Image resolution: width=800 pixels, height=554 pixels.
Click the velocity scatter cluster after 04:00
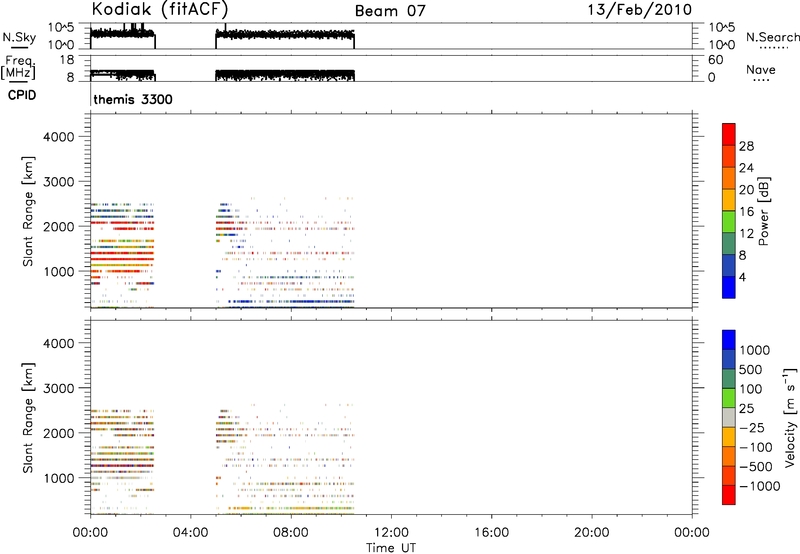tap(285, 459)
